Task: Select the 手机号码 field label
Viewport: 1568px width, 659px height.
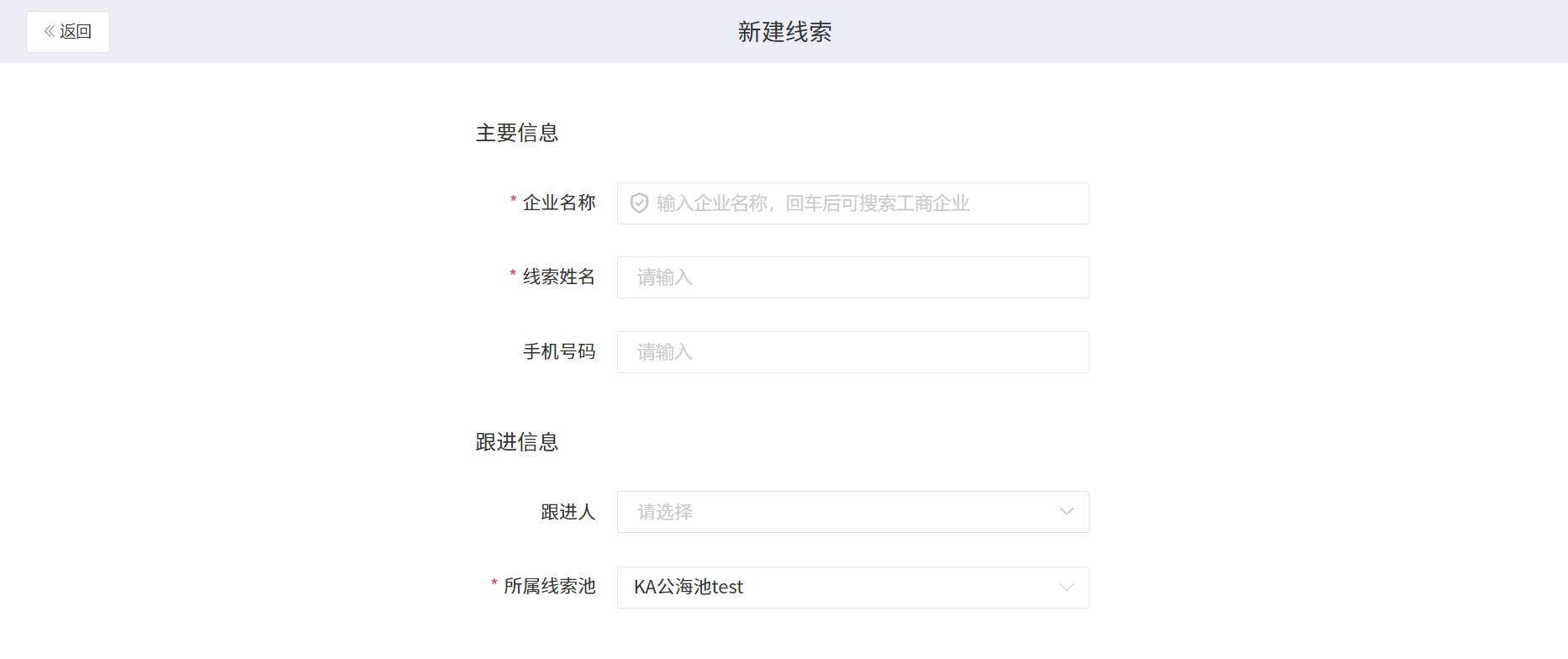Action: 559,351
